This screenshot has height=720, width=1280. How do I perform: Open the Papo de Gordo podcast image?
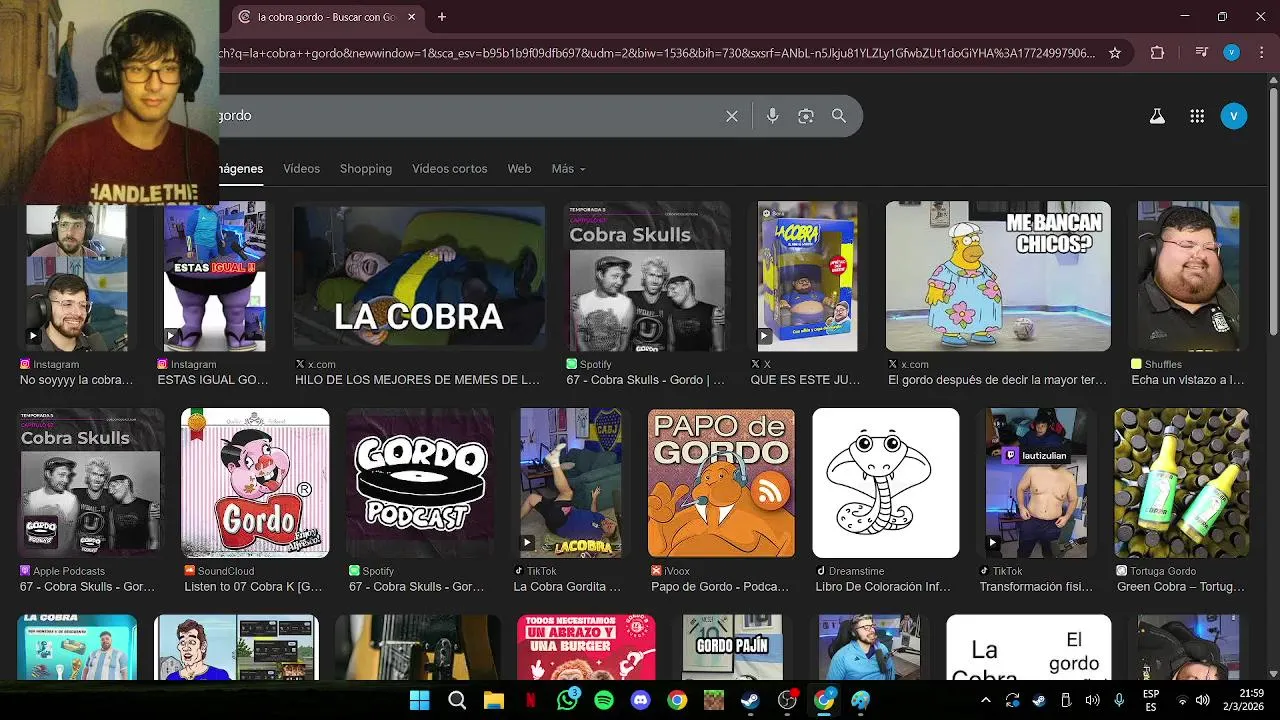[721, 483]
